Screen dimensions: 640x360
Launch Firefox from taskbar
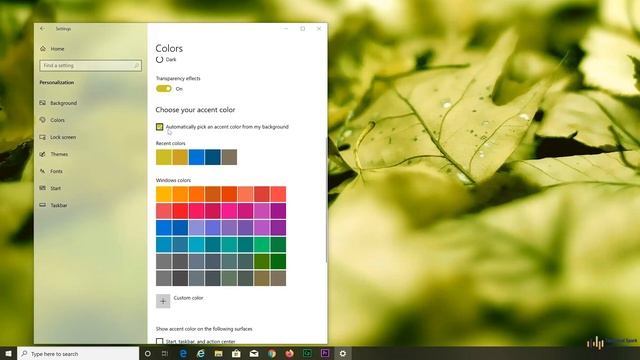click(289, 353)
